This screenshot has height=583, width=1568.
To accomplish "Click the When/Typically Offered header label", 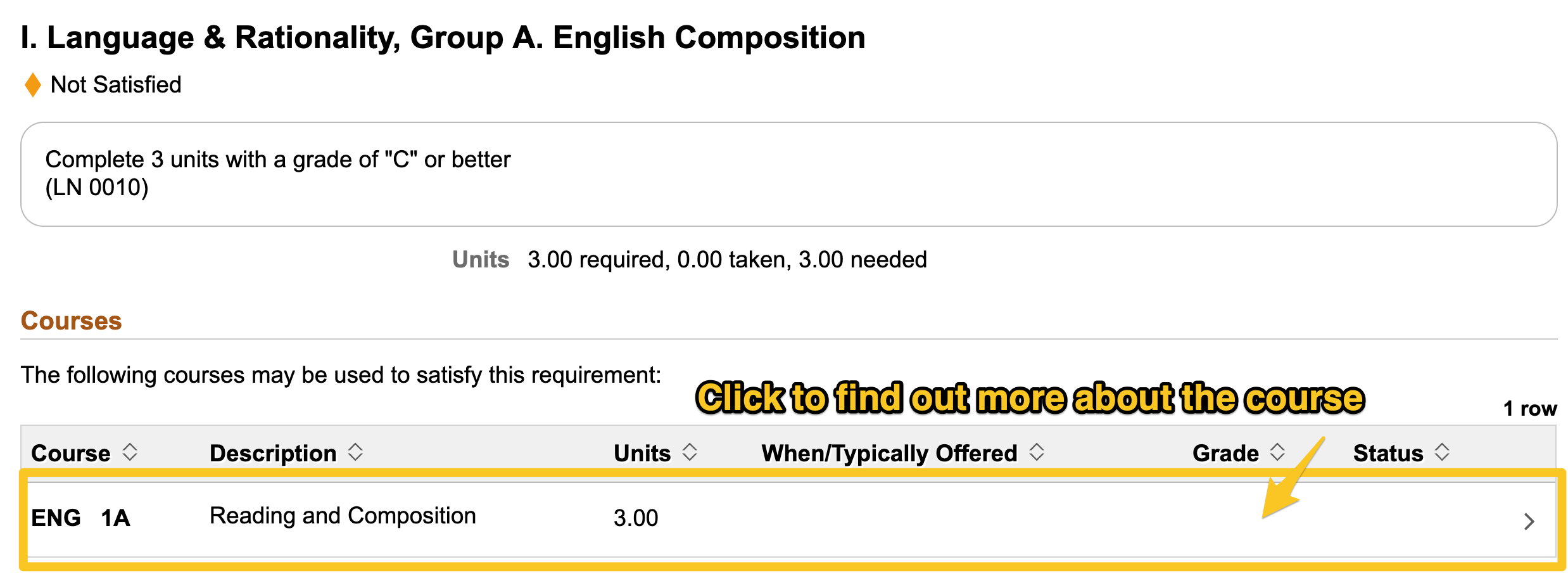I will point(889,454).
